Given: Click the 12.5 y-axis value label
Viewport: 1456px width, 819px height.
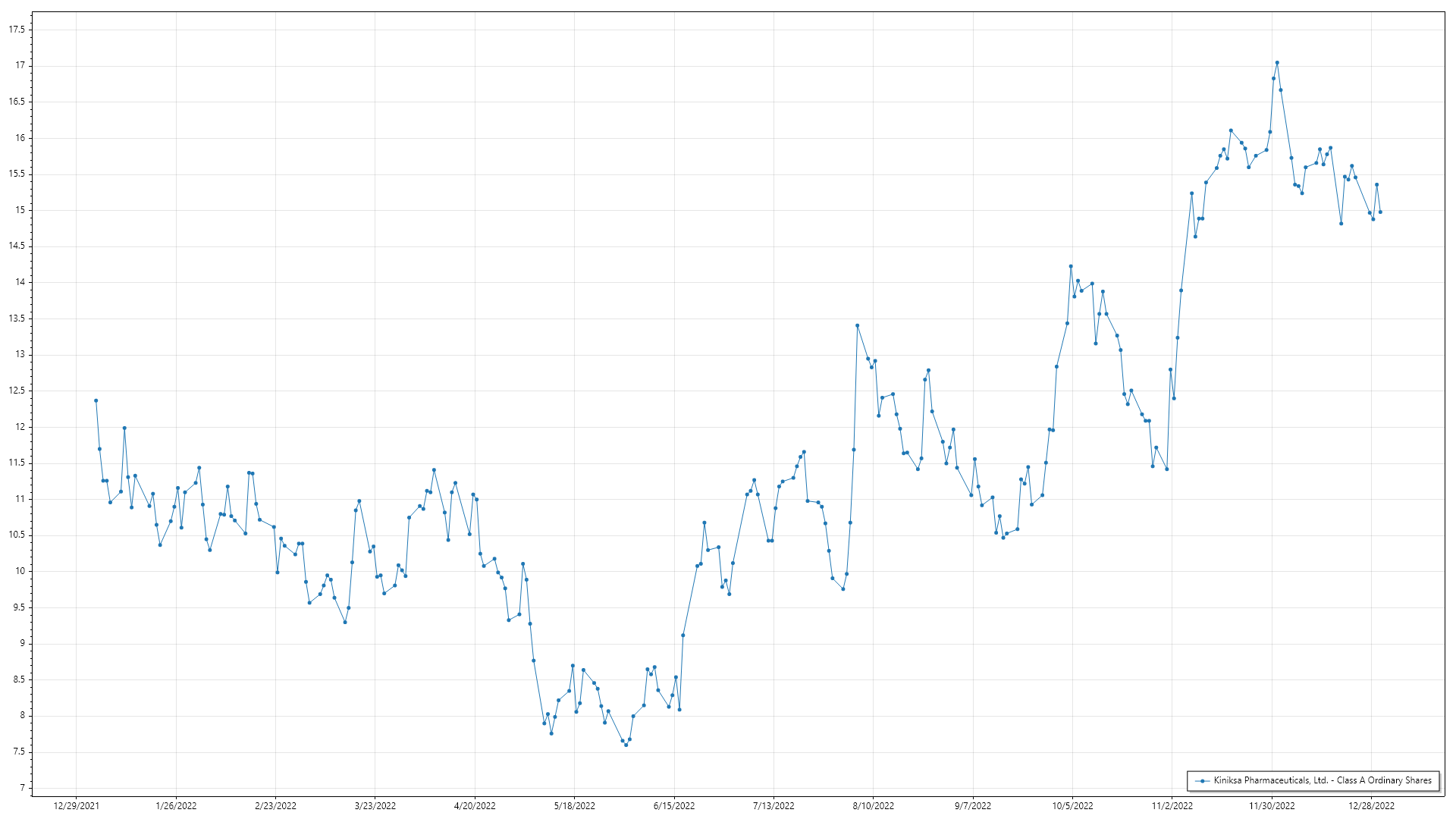Looking at the screenshot, I should tap(17, 391).
